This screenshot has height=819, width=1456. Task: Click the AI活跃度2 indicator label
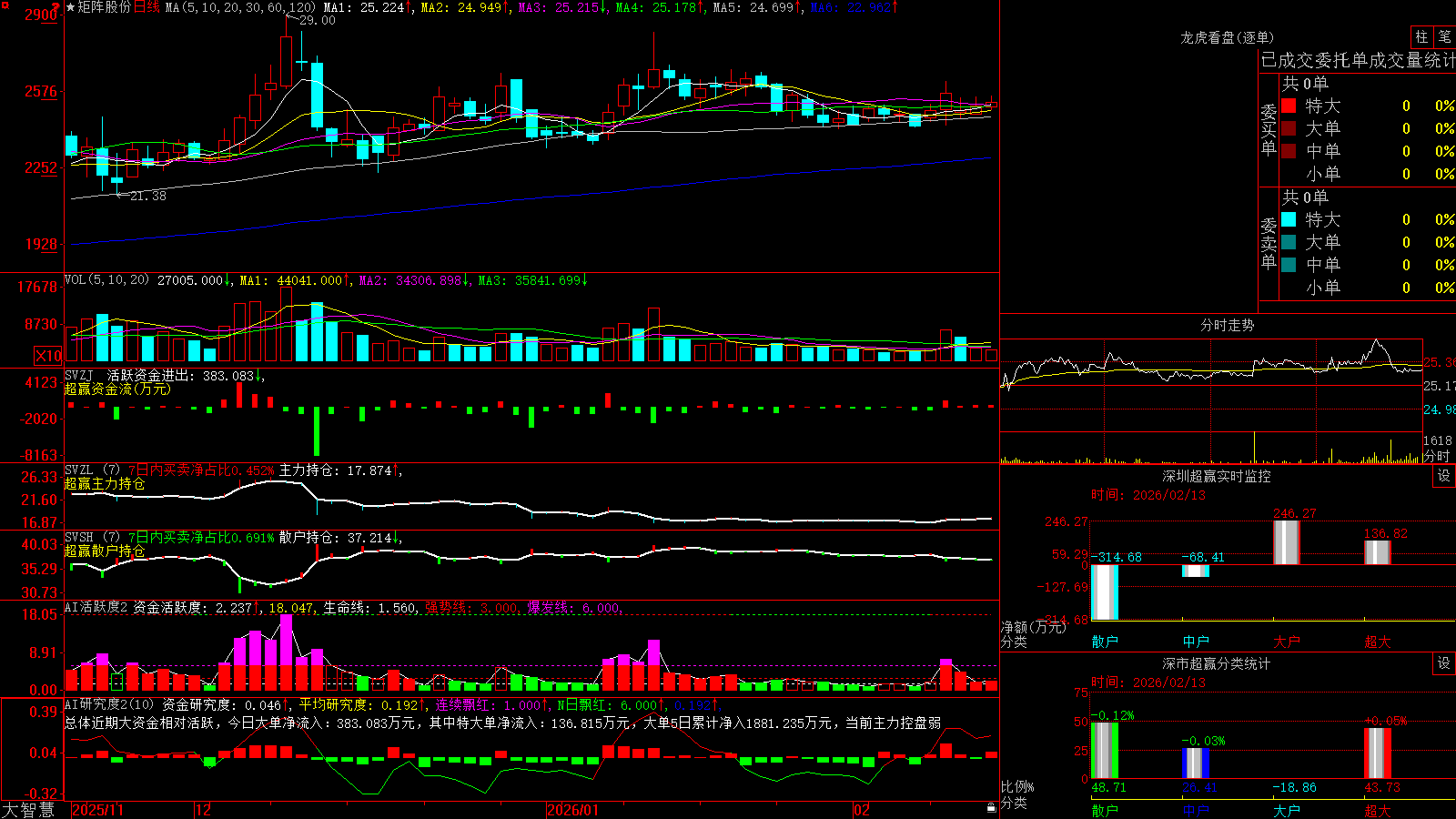click(x=96, y=607)
